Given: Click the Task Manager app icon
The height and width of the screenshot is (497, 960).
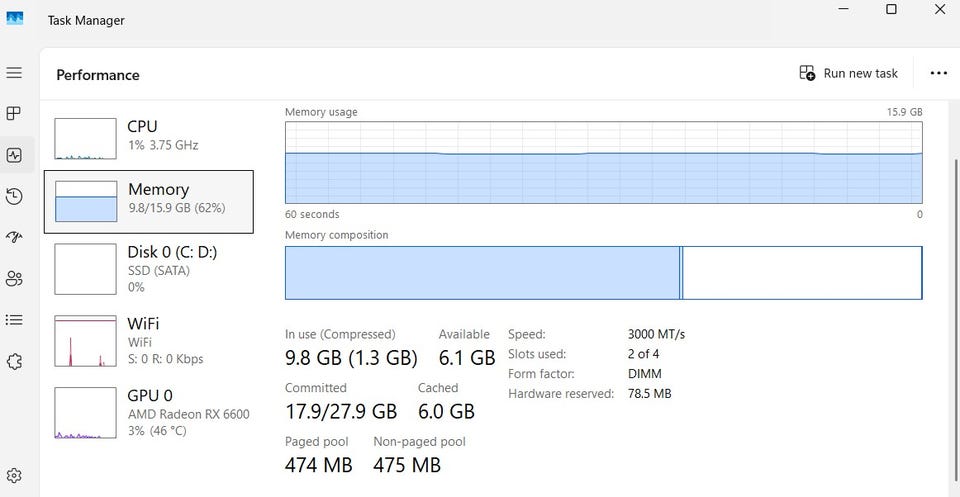Looking at the screenshot, I should click(15, 18).
